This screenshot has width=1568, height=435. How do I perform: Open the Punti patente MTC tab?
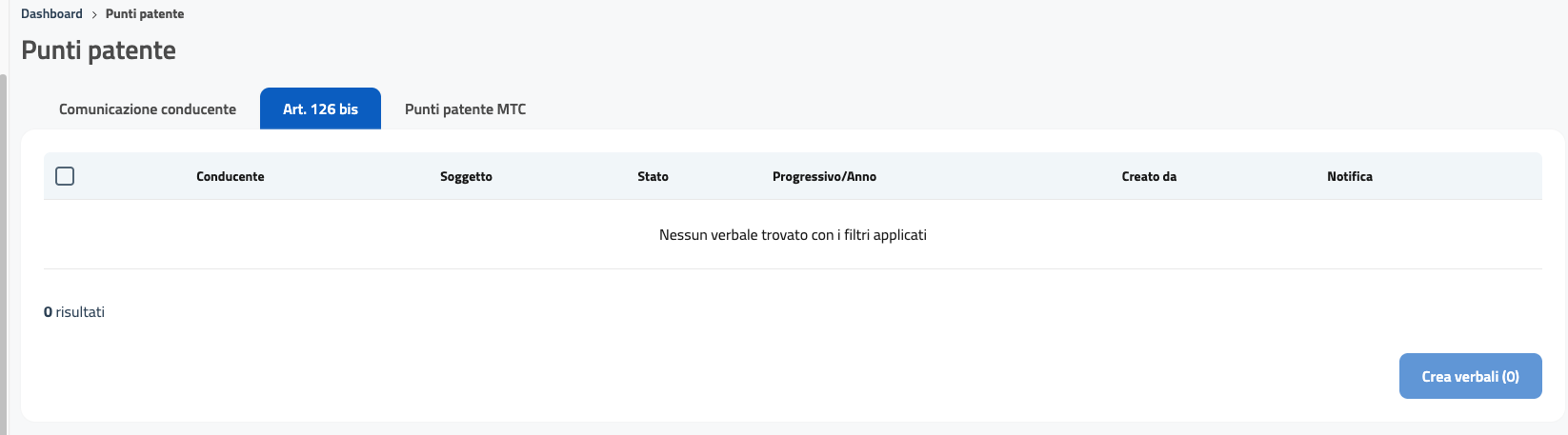point(465,109)
